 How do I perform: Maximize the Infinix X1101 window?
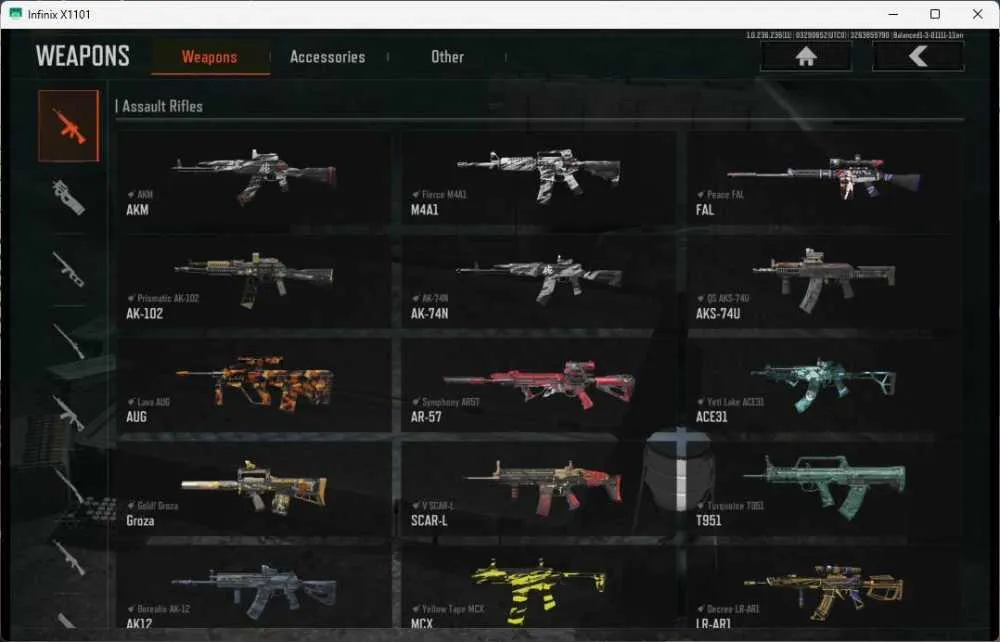tap(935, 14)
